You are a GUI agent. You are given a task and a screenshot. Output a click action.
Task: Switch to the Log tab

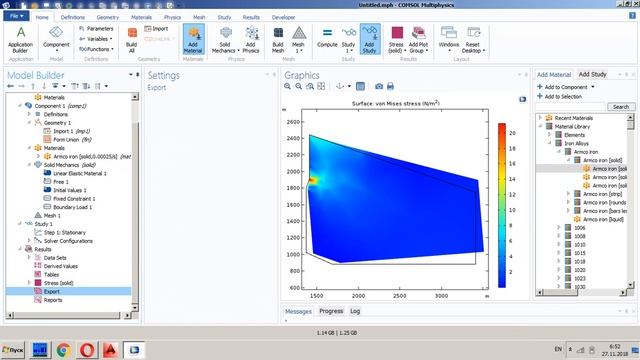tap(355, 311)
